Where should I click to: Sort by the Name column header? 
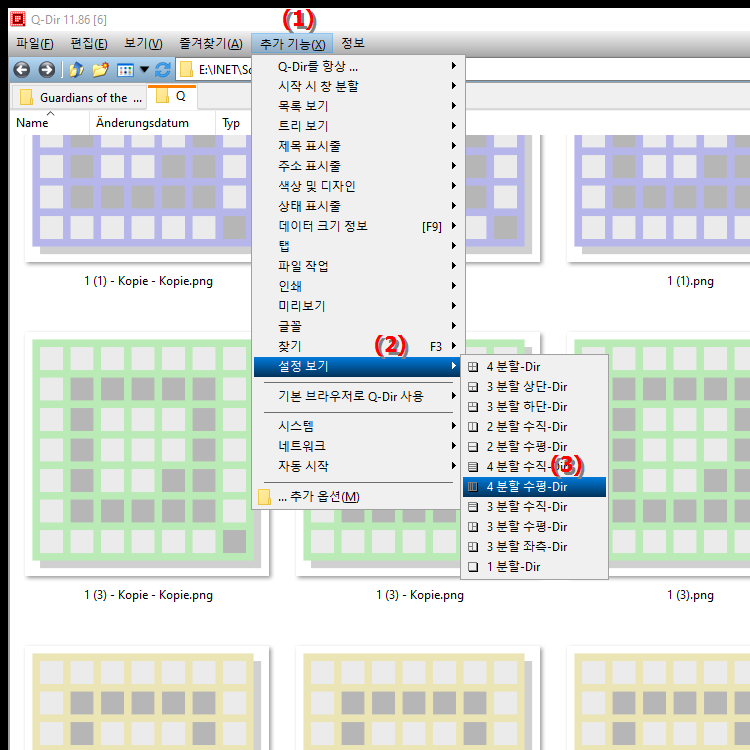click(x=50, y=123)
